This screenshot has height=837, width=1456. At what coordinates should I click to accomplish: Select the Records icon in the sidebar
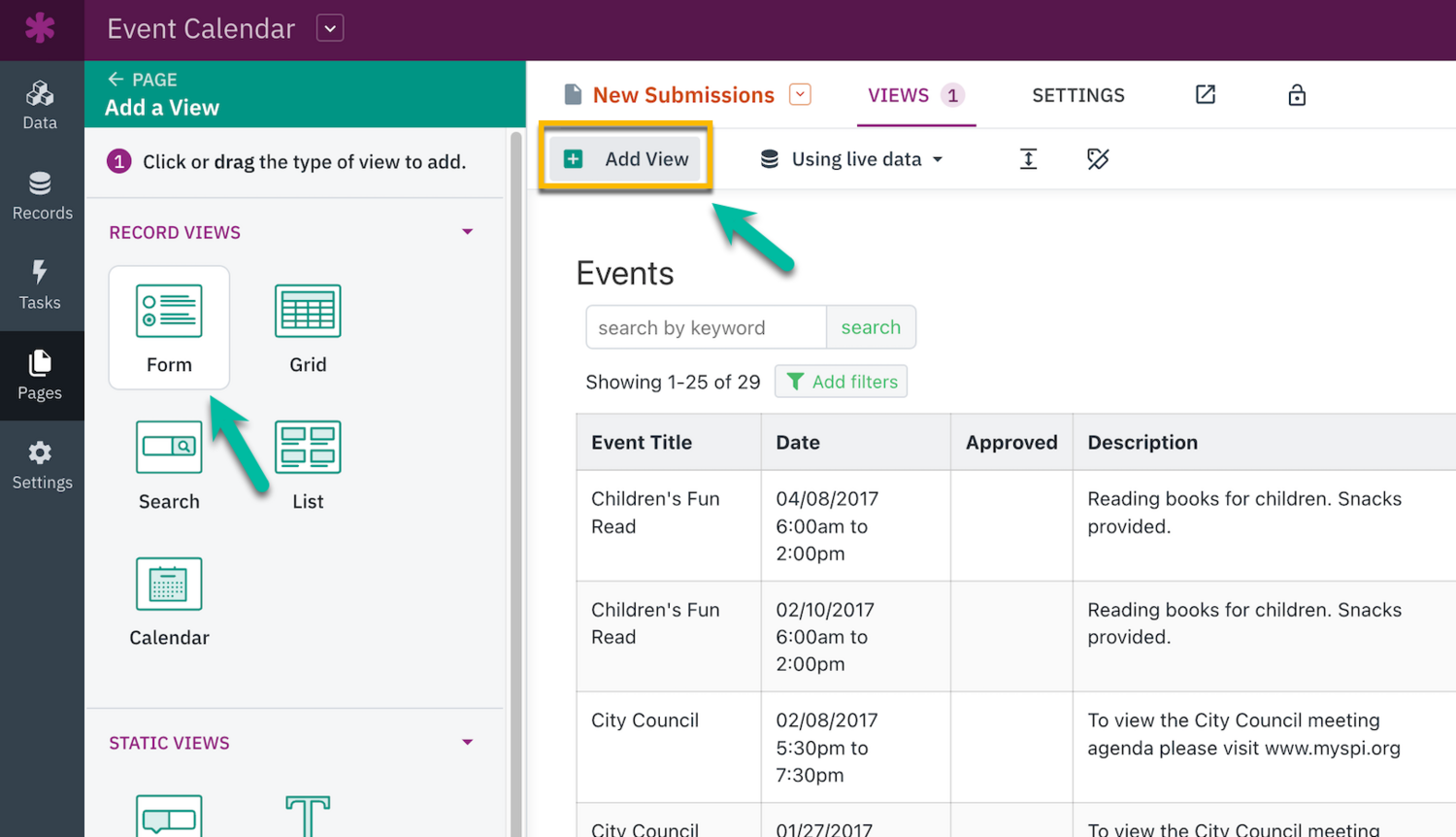click(40, 194)
